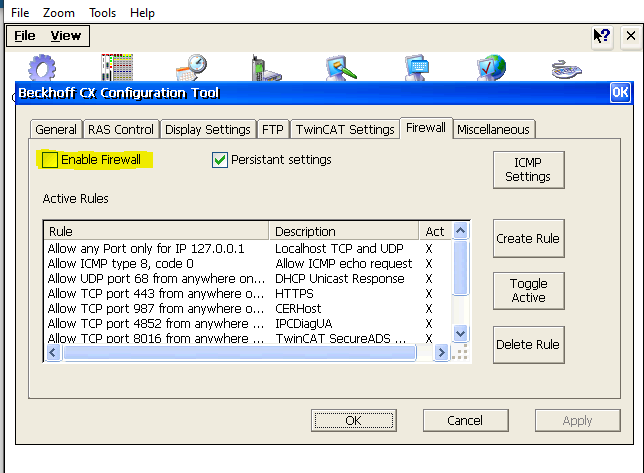Click the X active mark in HTTPS row

429,294
